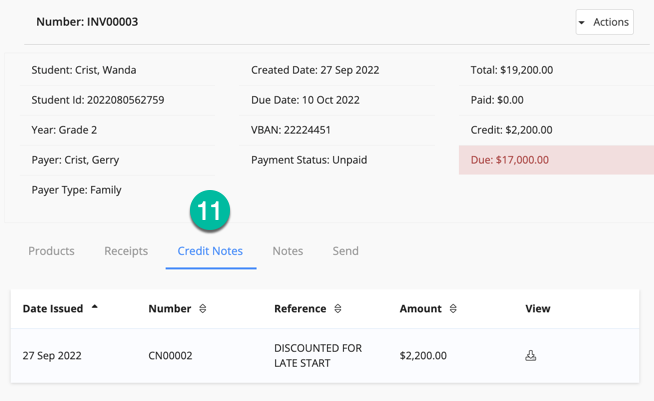This screenshot has height=401, width=654.
Task: Click the $2,200.00 amount in the table row
Action: coord(423,356)
